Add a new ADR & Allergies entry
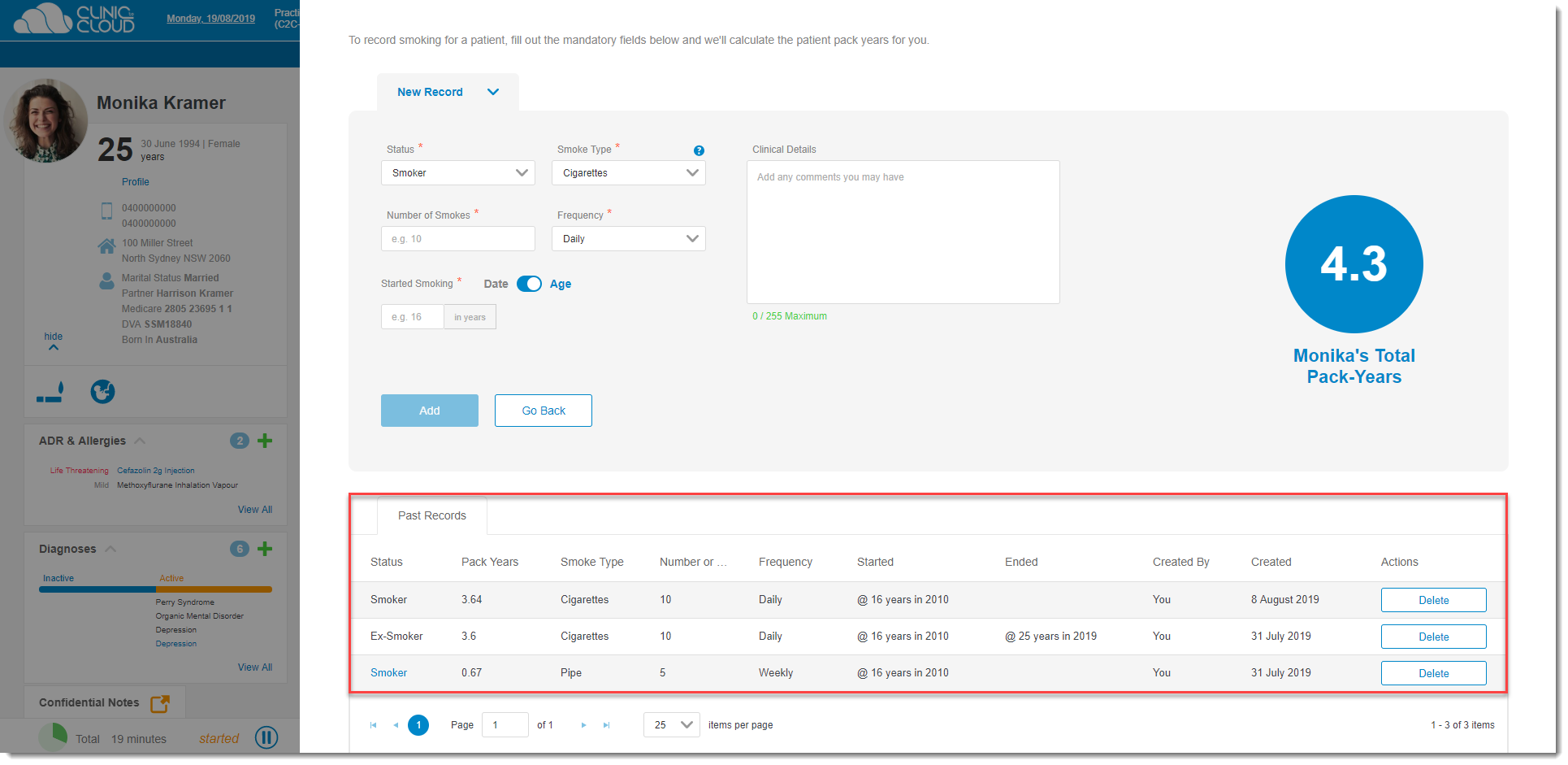The height and width of the screenshot is (765, 1568). [265, 441]
